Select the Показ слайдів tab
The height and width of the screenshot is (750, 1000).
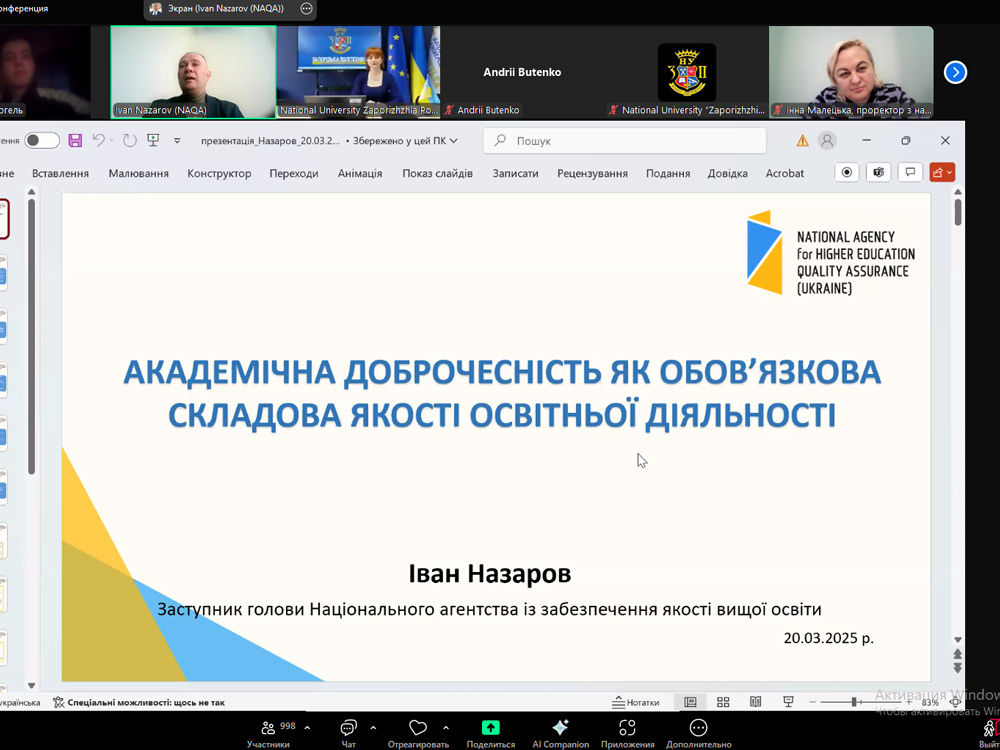click(437, 173)
